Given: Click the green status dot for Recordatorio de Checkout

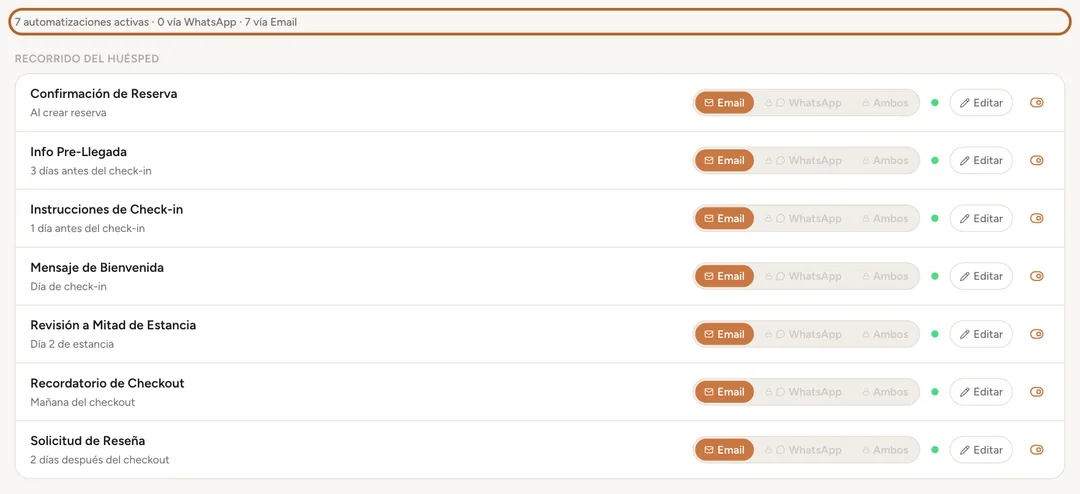Looking at the screenshot, I should [935, 392].
